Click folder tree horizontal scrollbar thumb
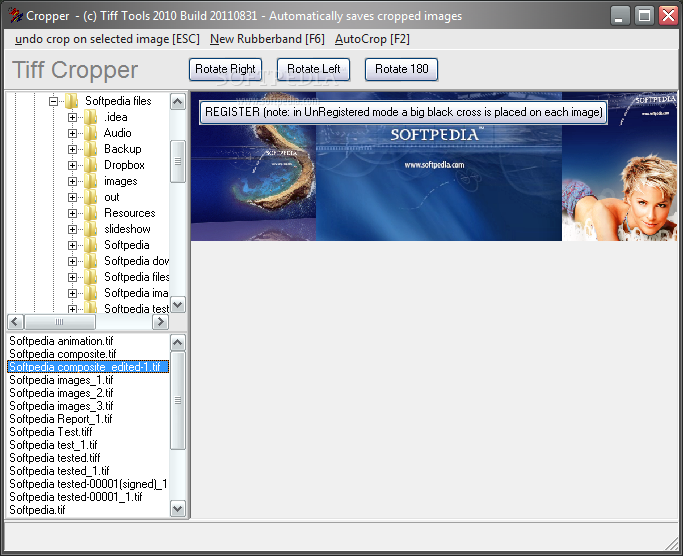 [x=60, y=322]
